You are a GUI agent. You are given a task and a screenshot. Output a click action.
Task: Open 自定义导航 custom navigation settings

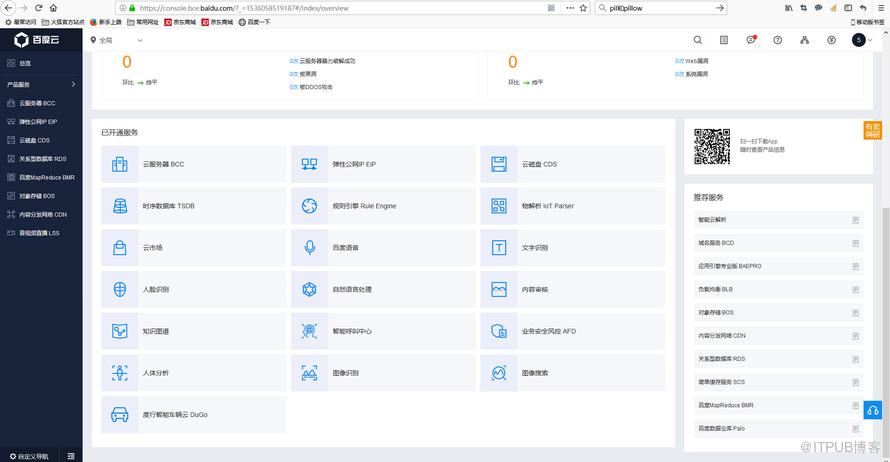pyautogui.click(x=29, y=456)
